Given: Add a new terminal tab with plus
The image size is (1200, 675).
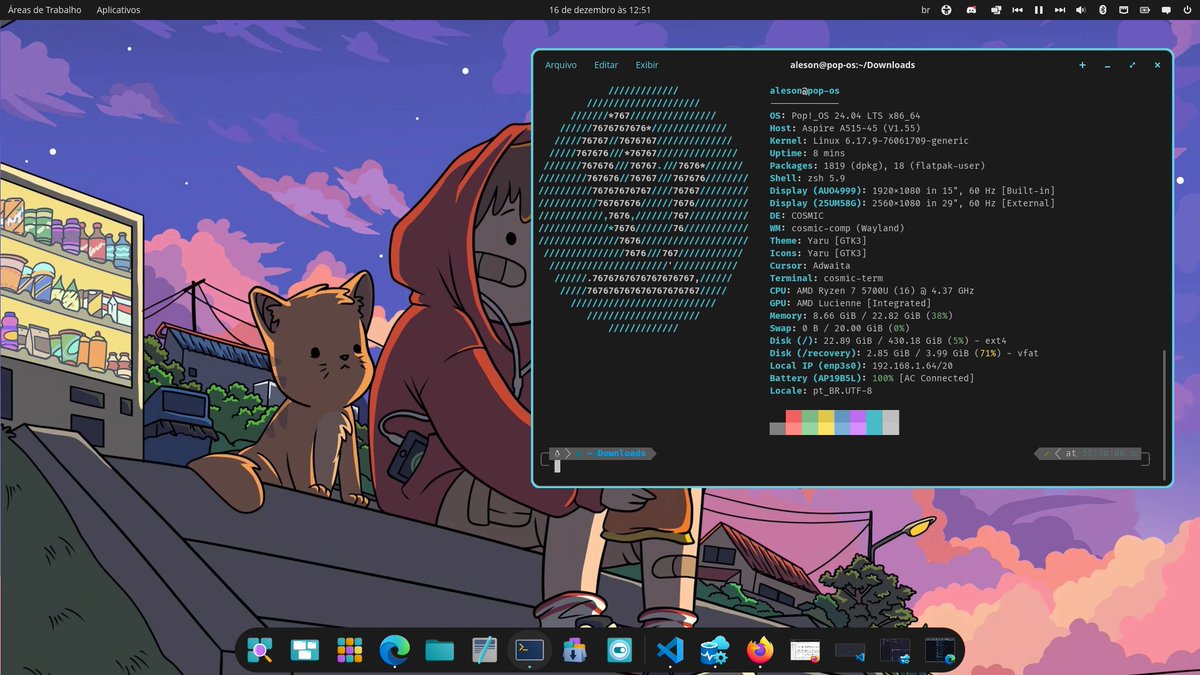Looking at the screenshot, I should (1082, 65).
